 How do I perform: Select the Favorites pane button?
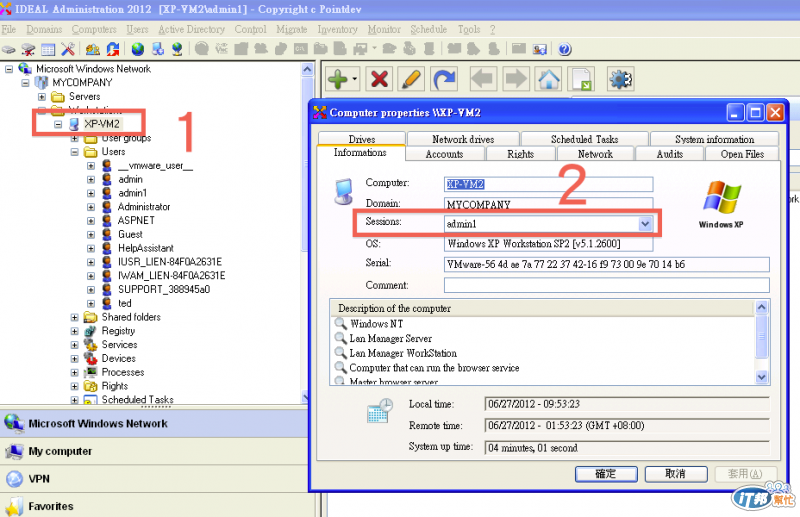coord(154,506)
